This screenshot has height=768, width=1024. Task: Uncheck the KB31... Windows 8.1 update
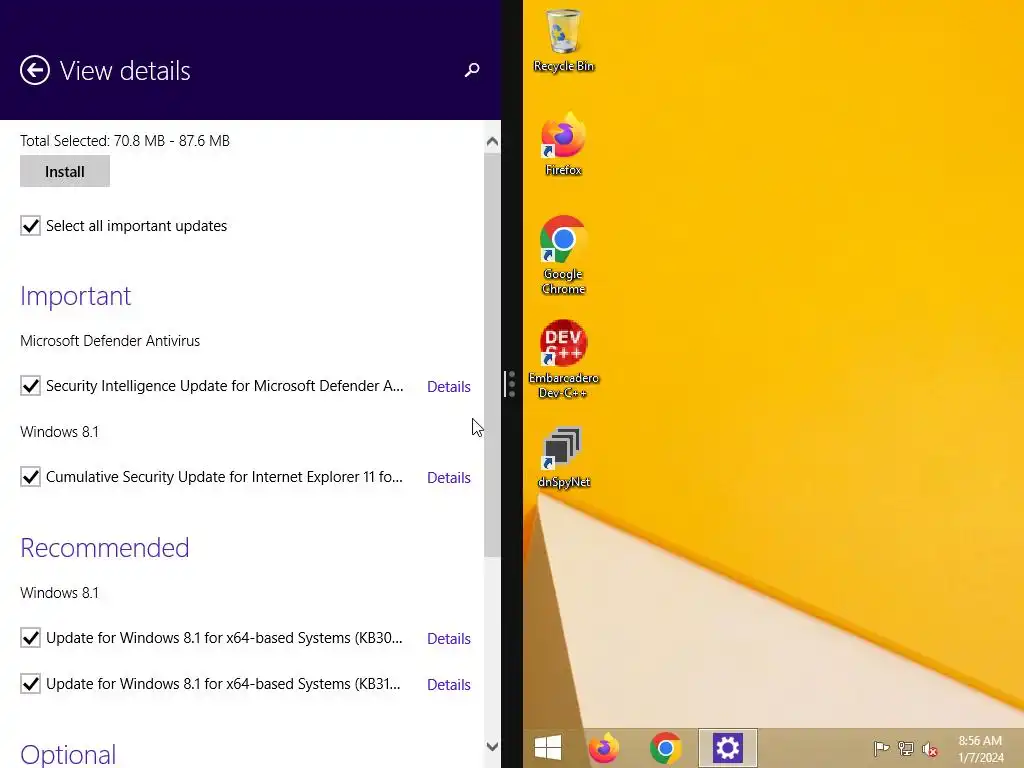pyautogui.click(x=30, y=684)
